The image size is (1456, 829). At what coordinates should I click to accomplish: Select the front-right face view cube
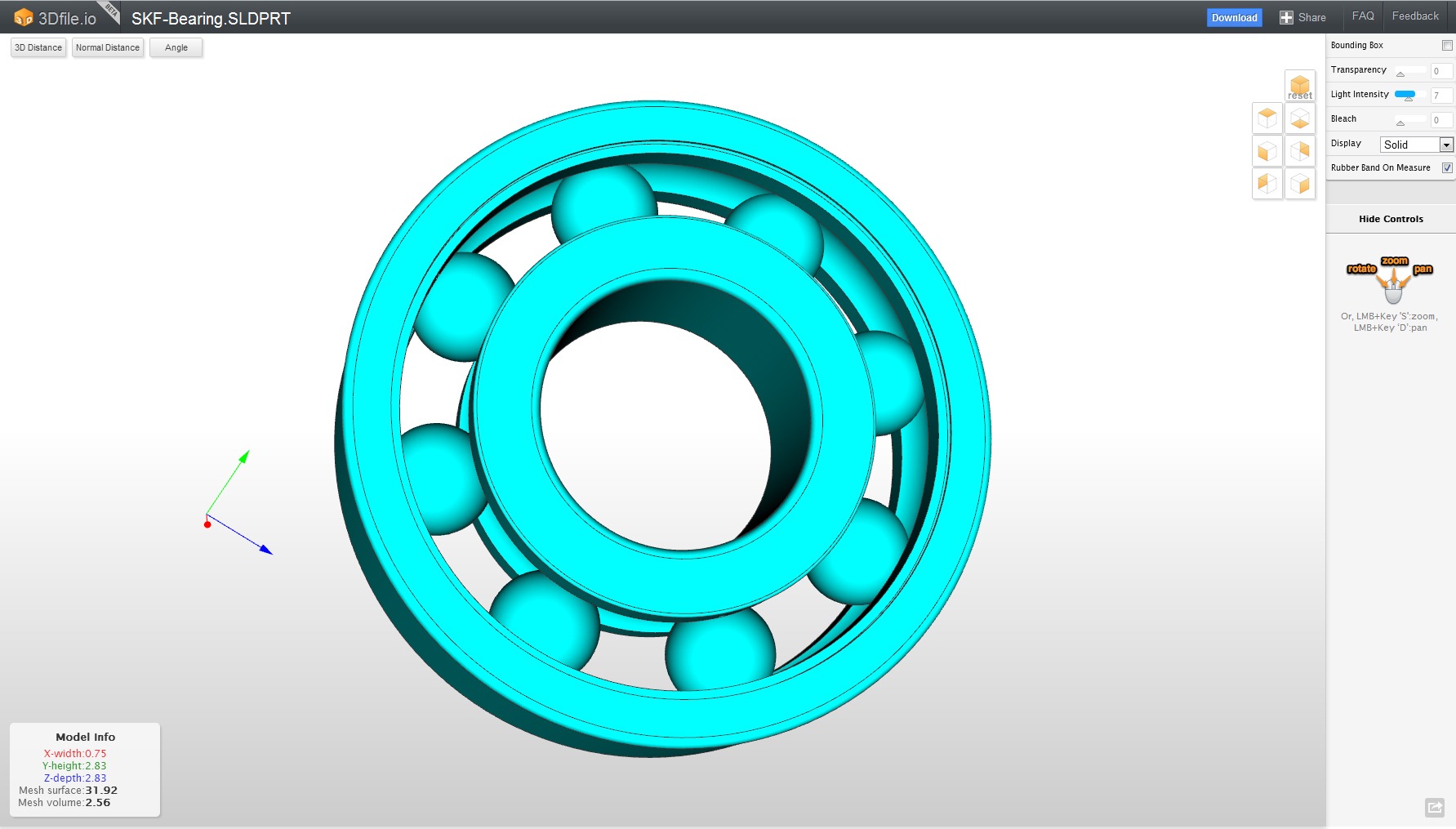(x=1299, y=184)
